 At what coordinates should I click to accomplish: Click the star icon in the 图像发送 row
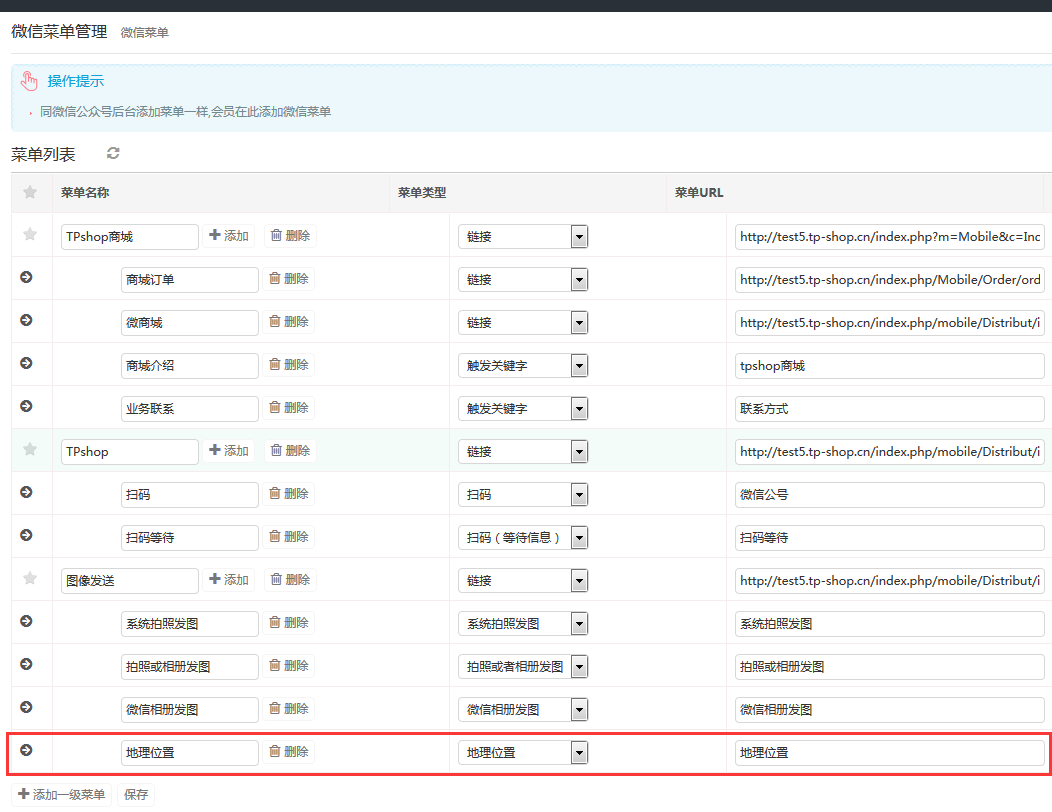click(30, 578)
